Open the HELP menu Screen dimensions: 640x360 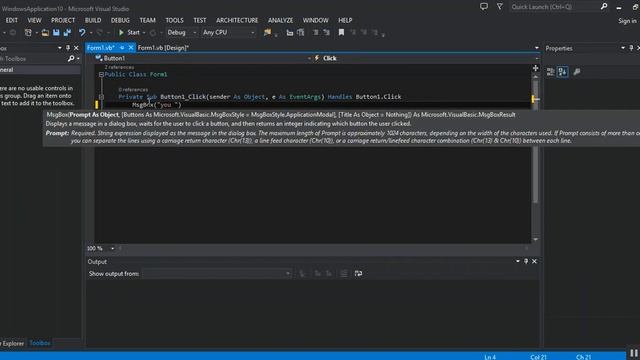(x=345, y=20)
